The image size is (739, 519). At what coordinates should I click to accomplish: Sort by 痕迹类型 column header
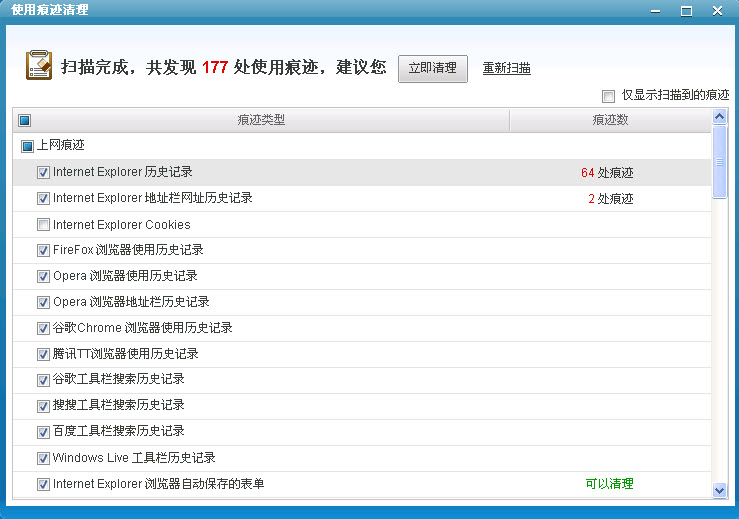pyautogui.click(x=261, y=120)
